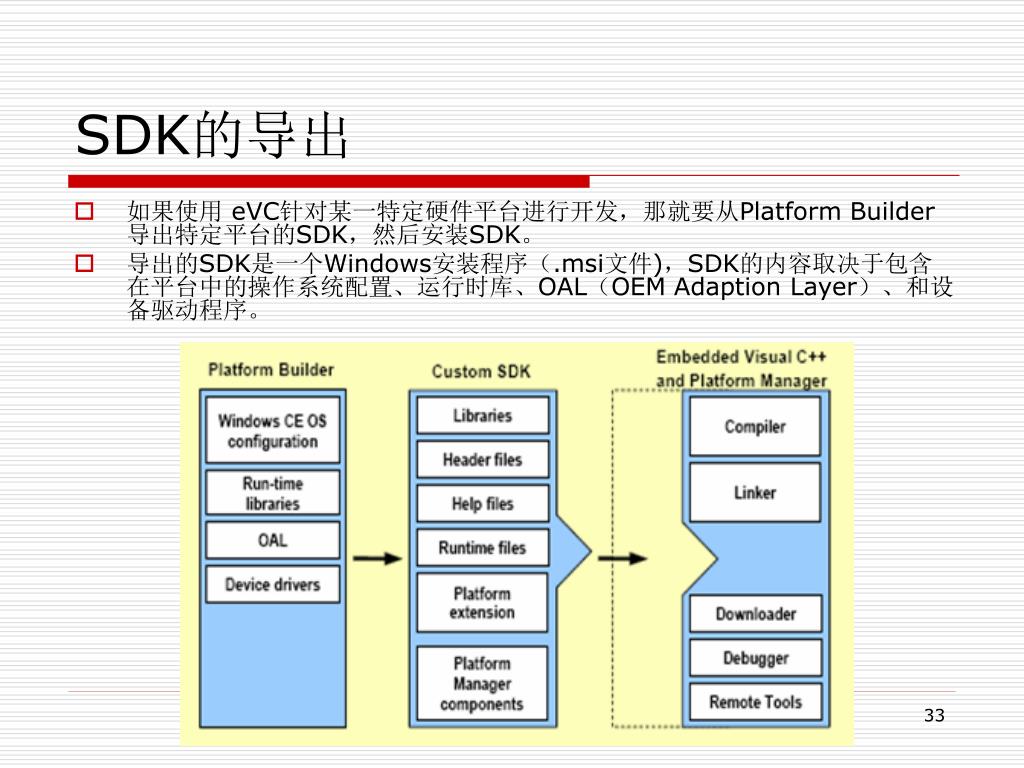The image size is (1024, 768).
Task: Click the first red square bullet marker
Action: tap(85, 212)
